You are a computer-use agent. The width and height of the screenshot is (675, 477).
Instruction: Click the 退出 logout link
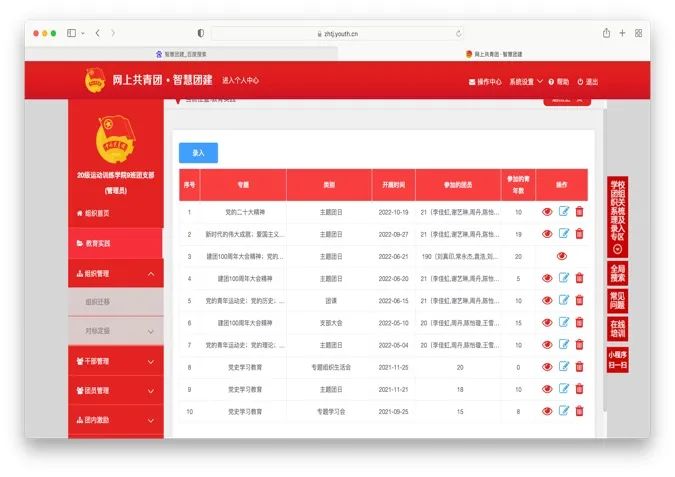pos(587,81)
